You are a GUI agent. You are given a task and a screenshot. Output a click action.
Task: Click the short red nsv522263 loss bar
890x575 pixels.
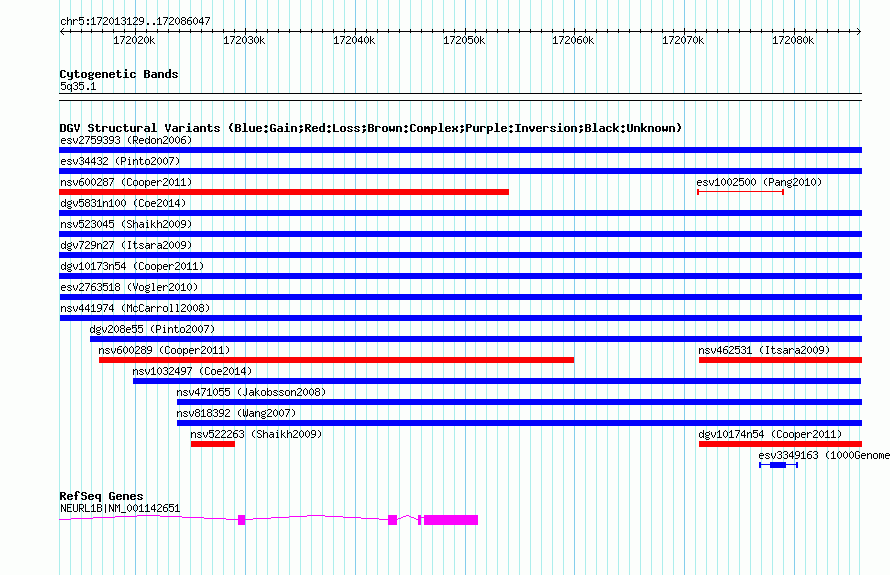pyautogui.click(x=213, y=444)
